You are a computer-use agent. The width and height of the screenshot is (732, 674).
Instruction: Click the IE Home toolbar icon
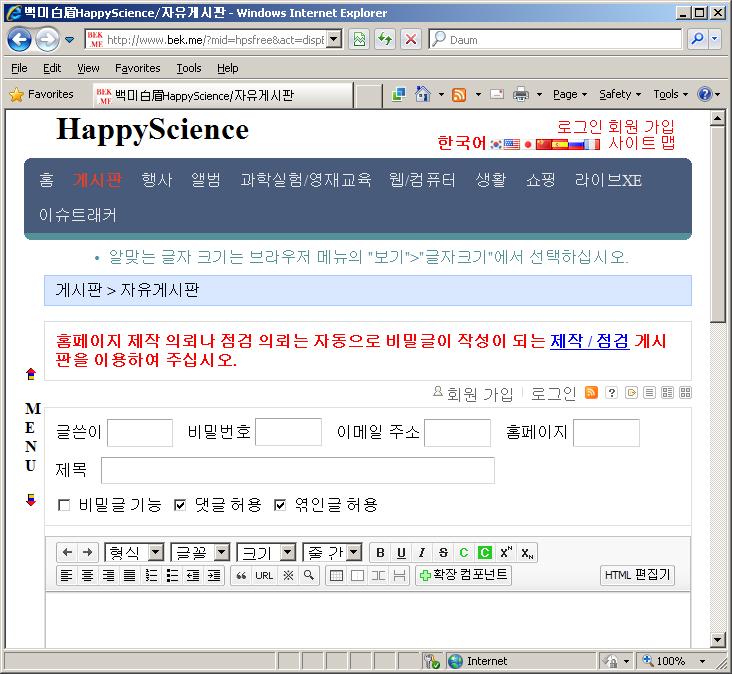(422, 94)
